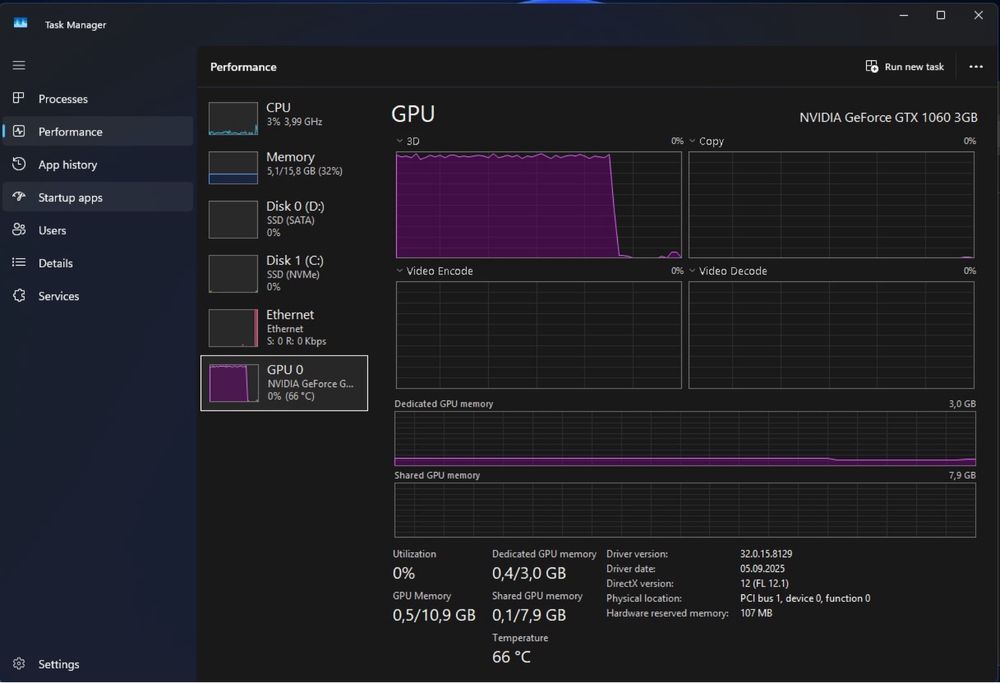Click the Task Manager app icon in the title bar
Image resolution: width=1000 pixels, height=683 pixels.
pos(20,23)
